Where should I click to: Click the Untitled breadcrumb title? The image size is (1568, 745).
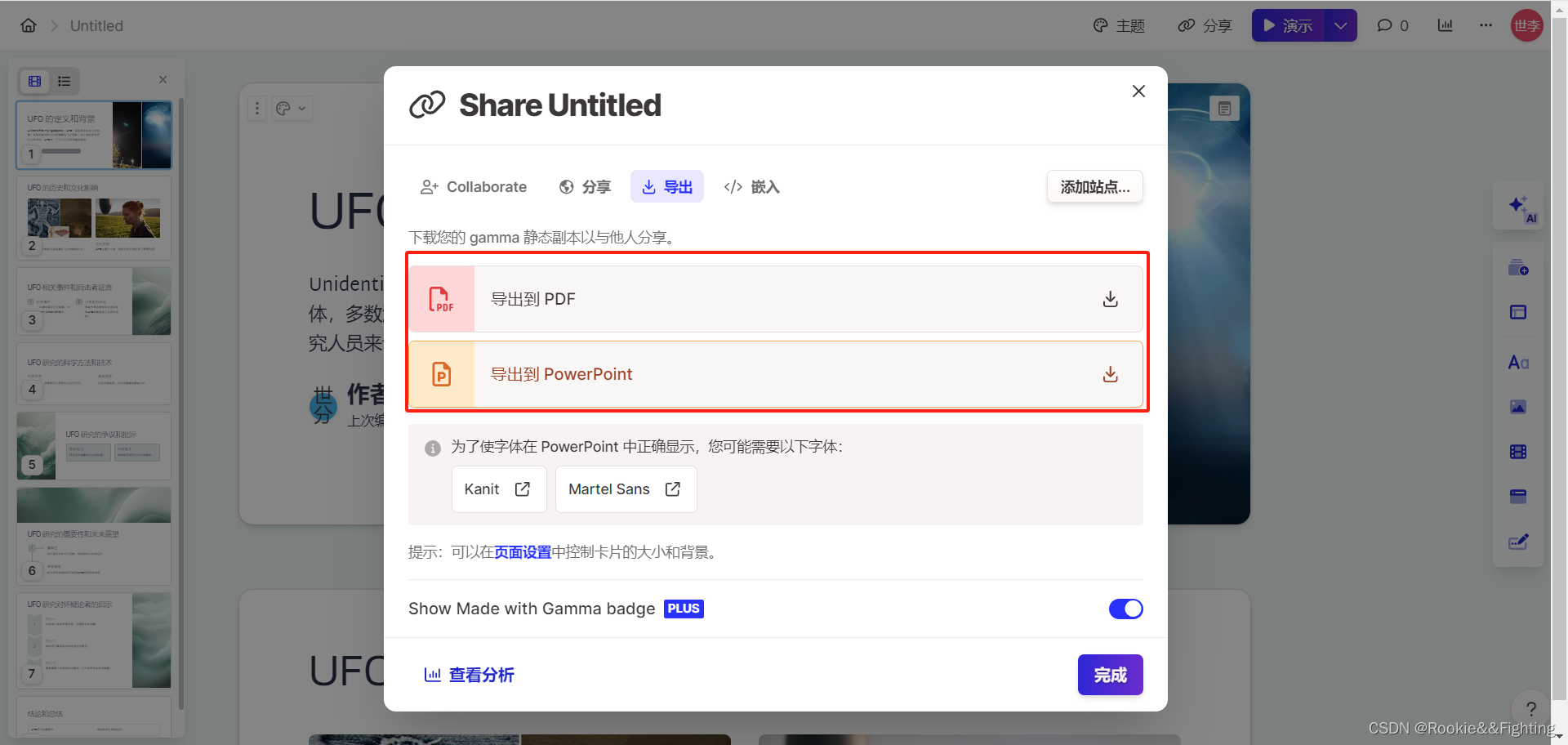pyautogui.click(x=96, y=25)
